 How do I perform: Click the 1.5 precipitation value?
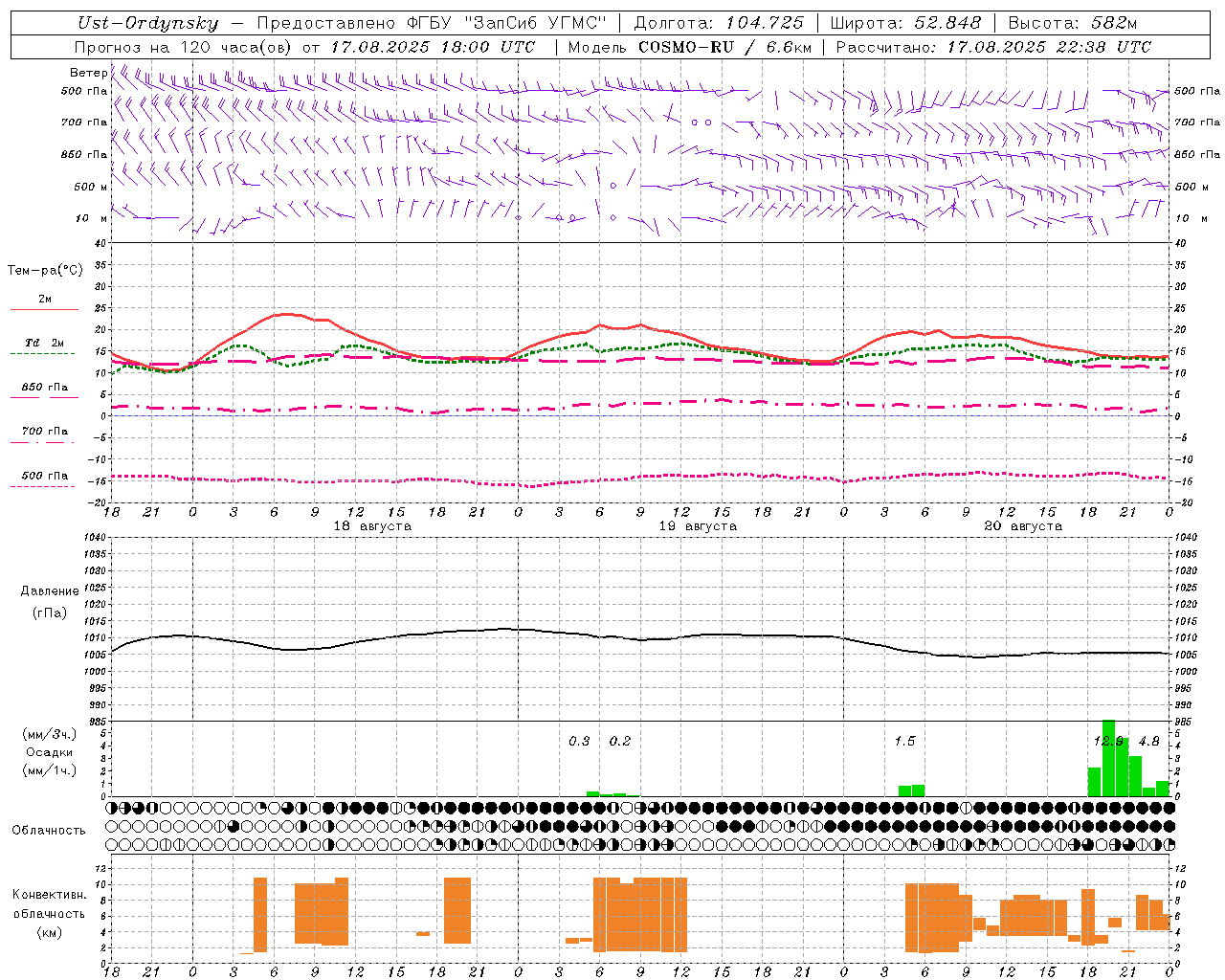tap(904, 741)
